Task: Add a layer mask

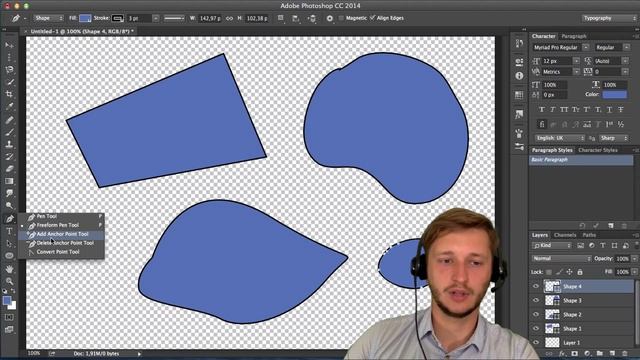Action: pos(575,353)
